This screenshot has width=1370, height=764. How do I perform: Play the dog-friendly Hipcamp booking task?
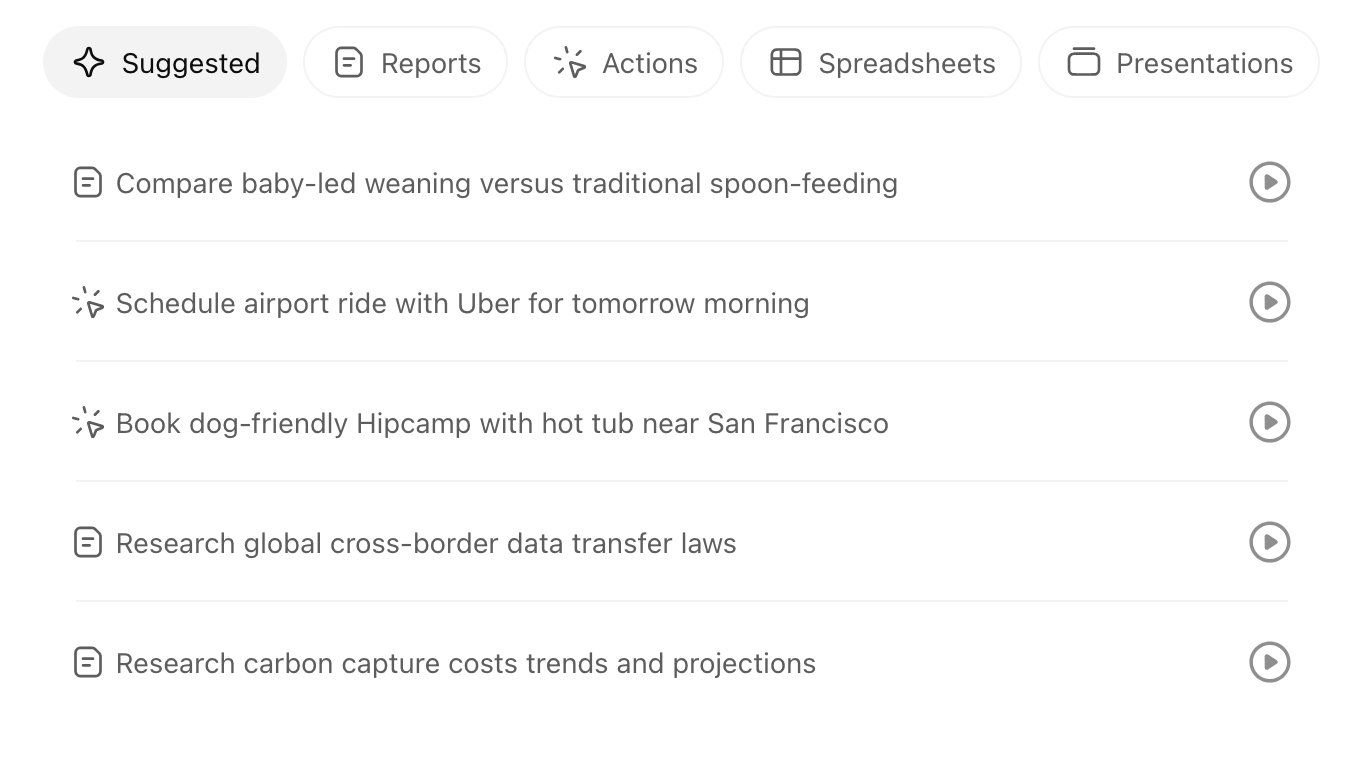pos(1270,422)
